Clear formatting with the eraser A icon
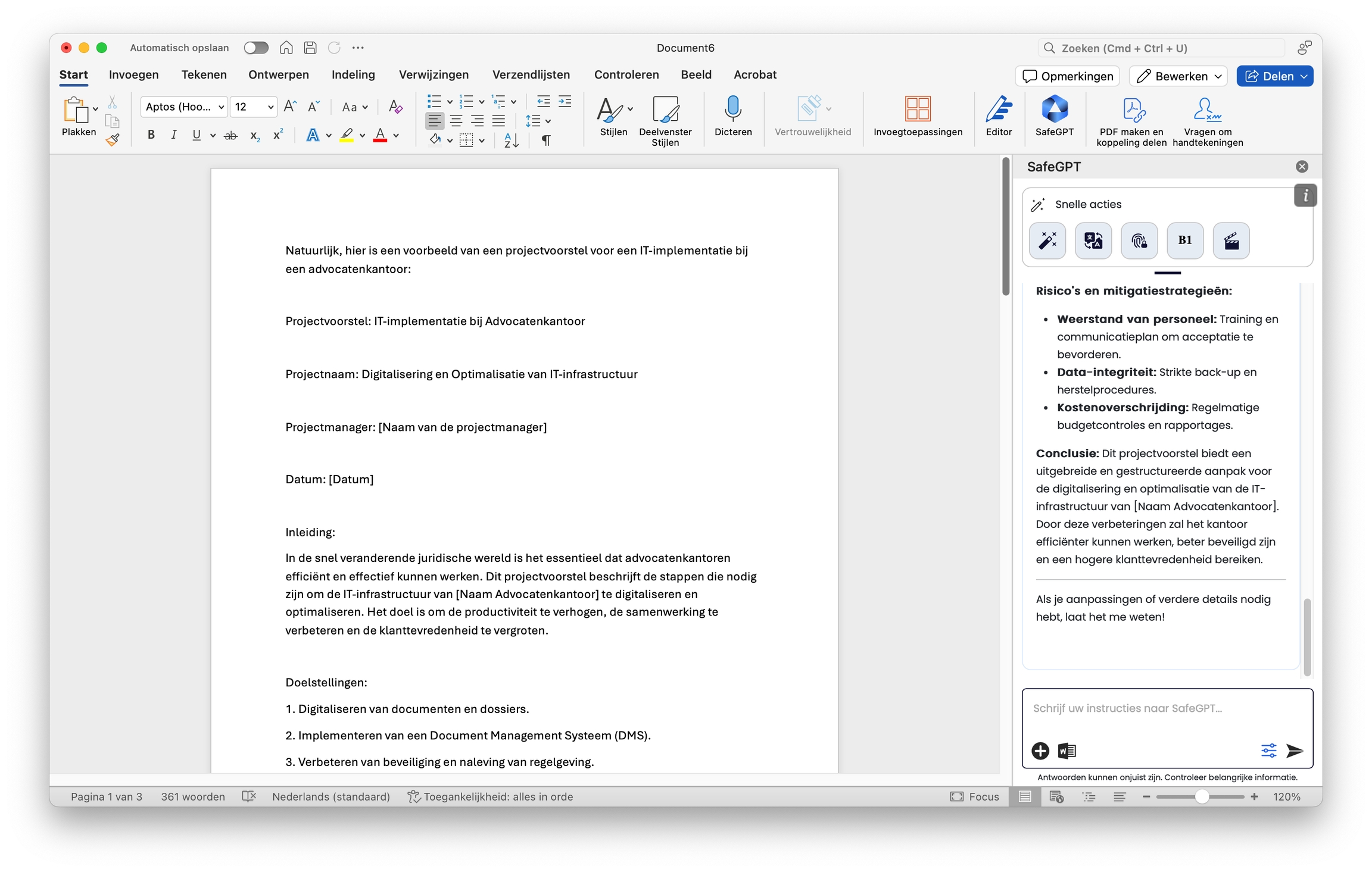 [x=395, y=107]
